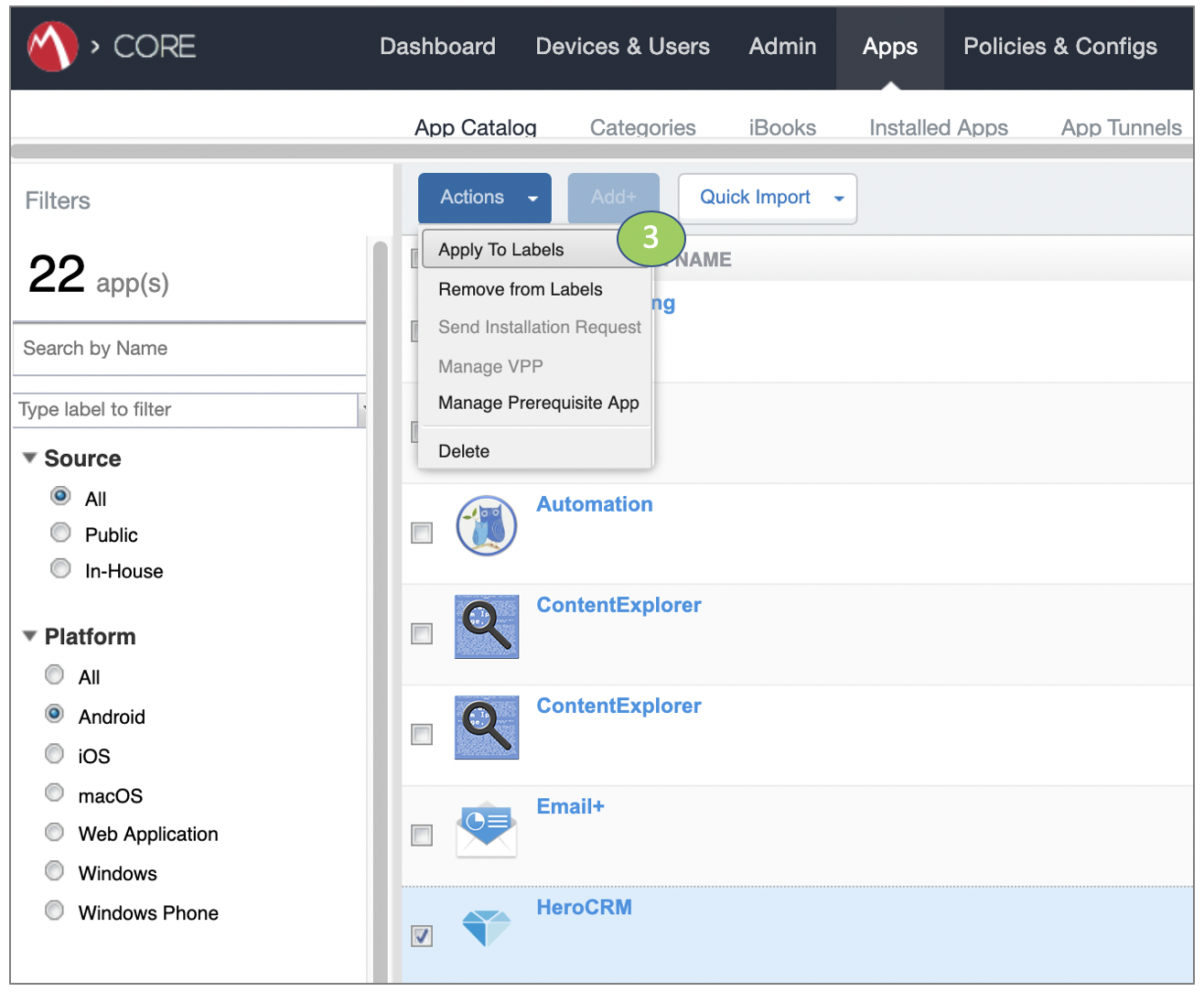Click the CORE text next to the logo
1204x992 pixels.
point(154,47)
